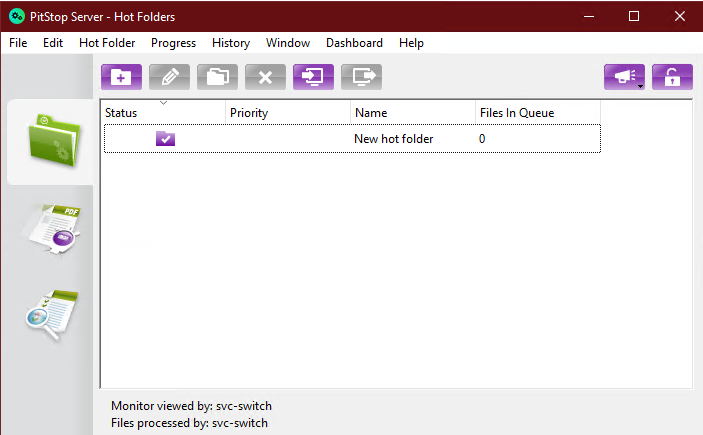Click the Import hot folder icon
The image size is (703, 435).
click(x=313, y=77)
